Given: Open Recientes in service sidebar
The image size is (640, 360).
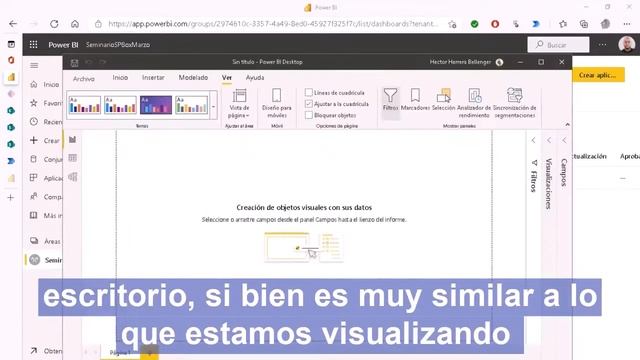Looking at the screenshot, I should (46, 122).
